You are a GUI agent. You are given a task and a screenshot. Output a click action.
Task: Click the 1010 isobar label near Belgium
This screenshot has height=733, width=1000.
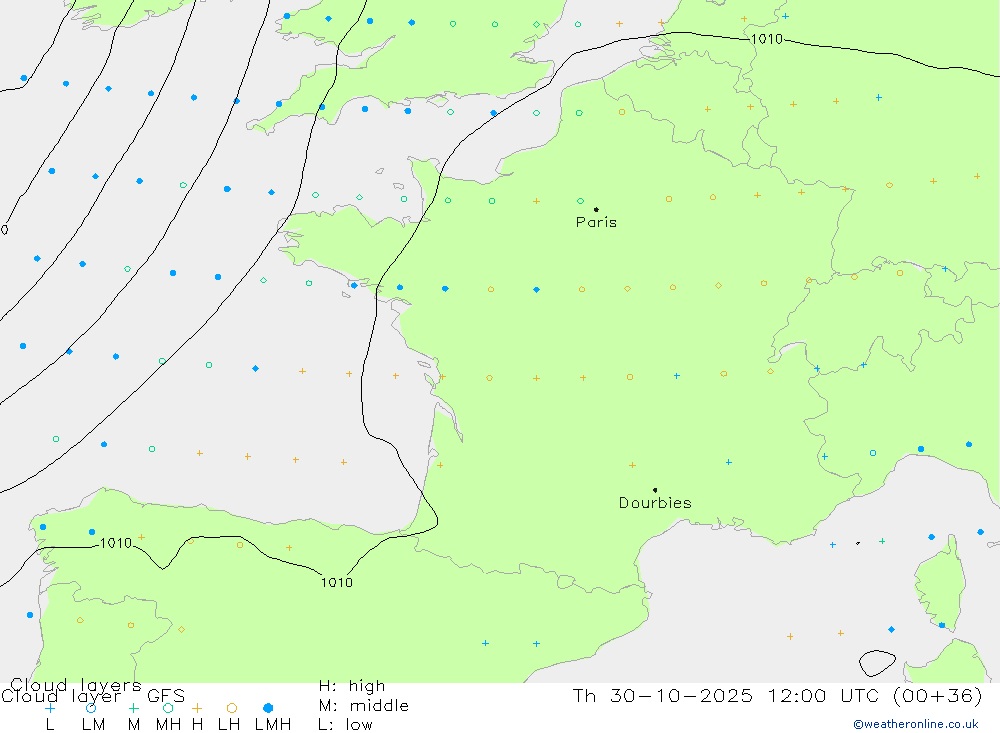[767, 40]
